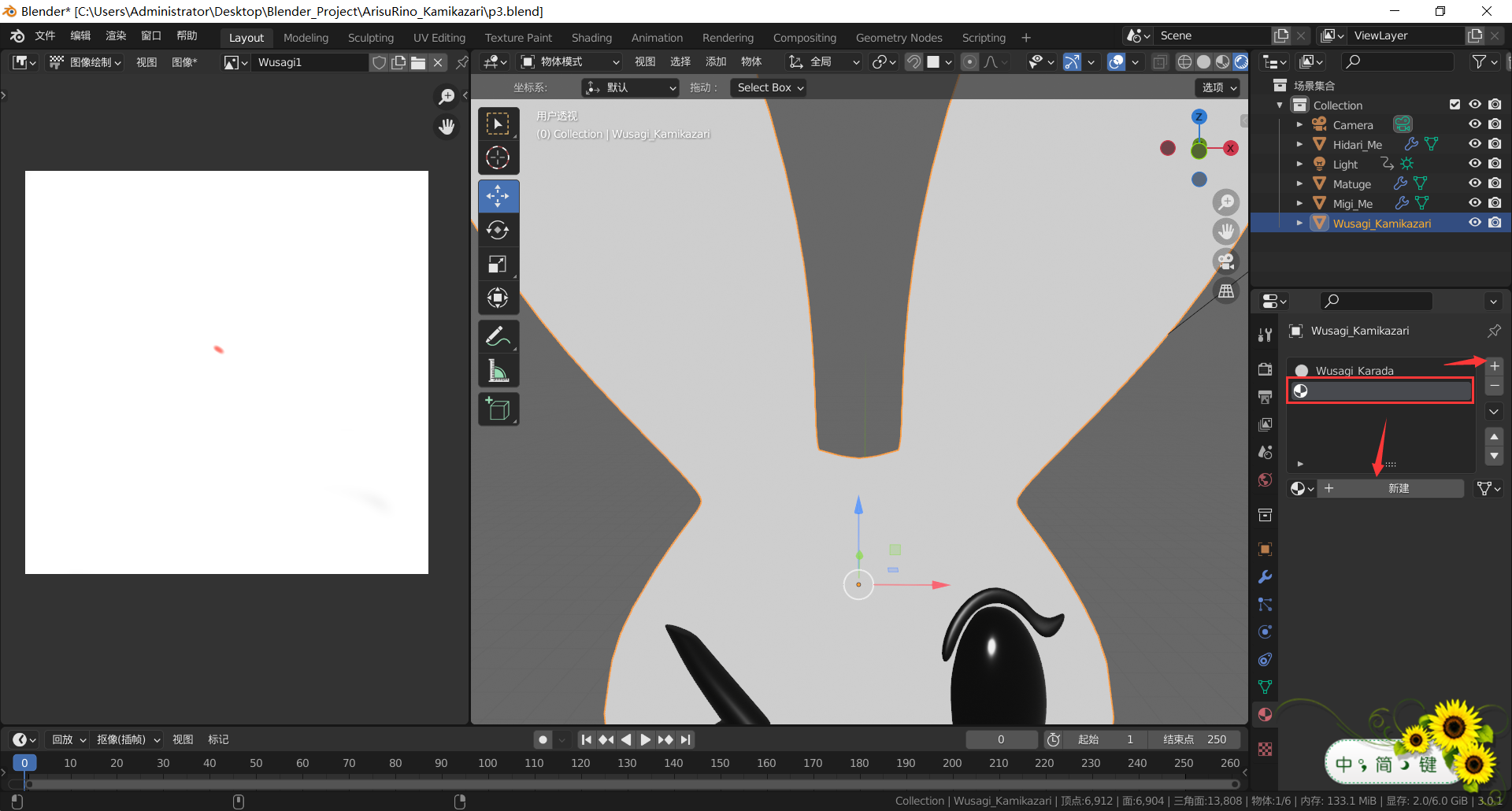Click the add material slot plus button
This screenshot has height=811, width=1512.
[x=1494, y=366]
